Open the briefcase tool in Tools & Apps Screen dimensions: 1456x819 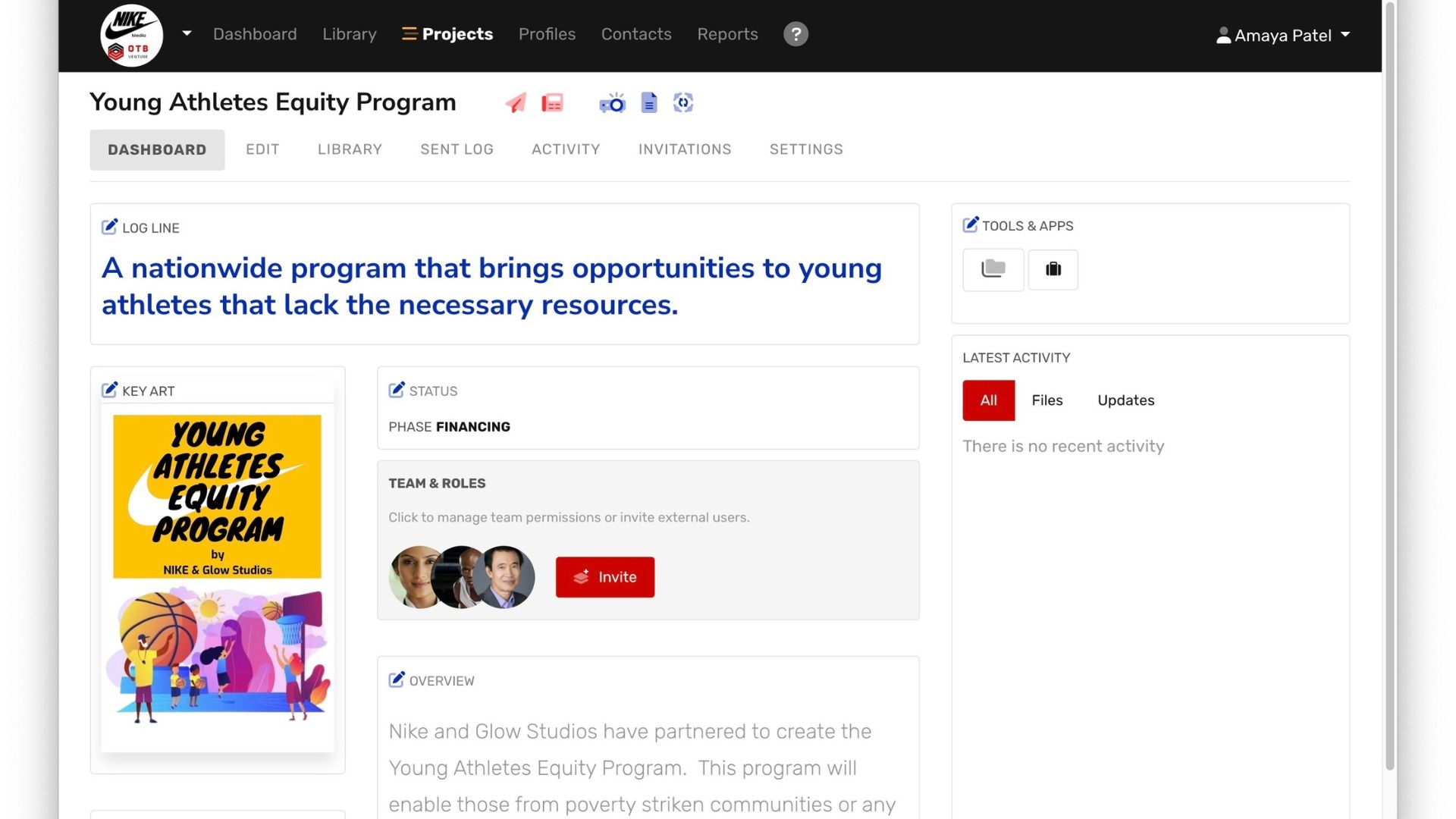click(1053, 269)
